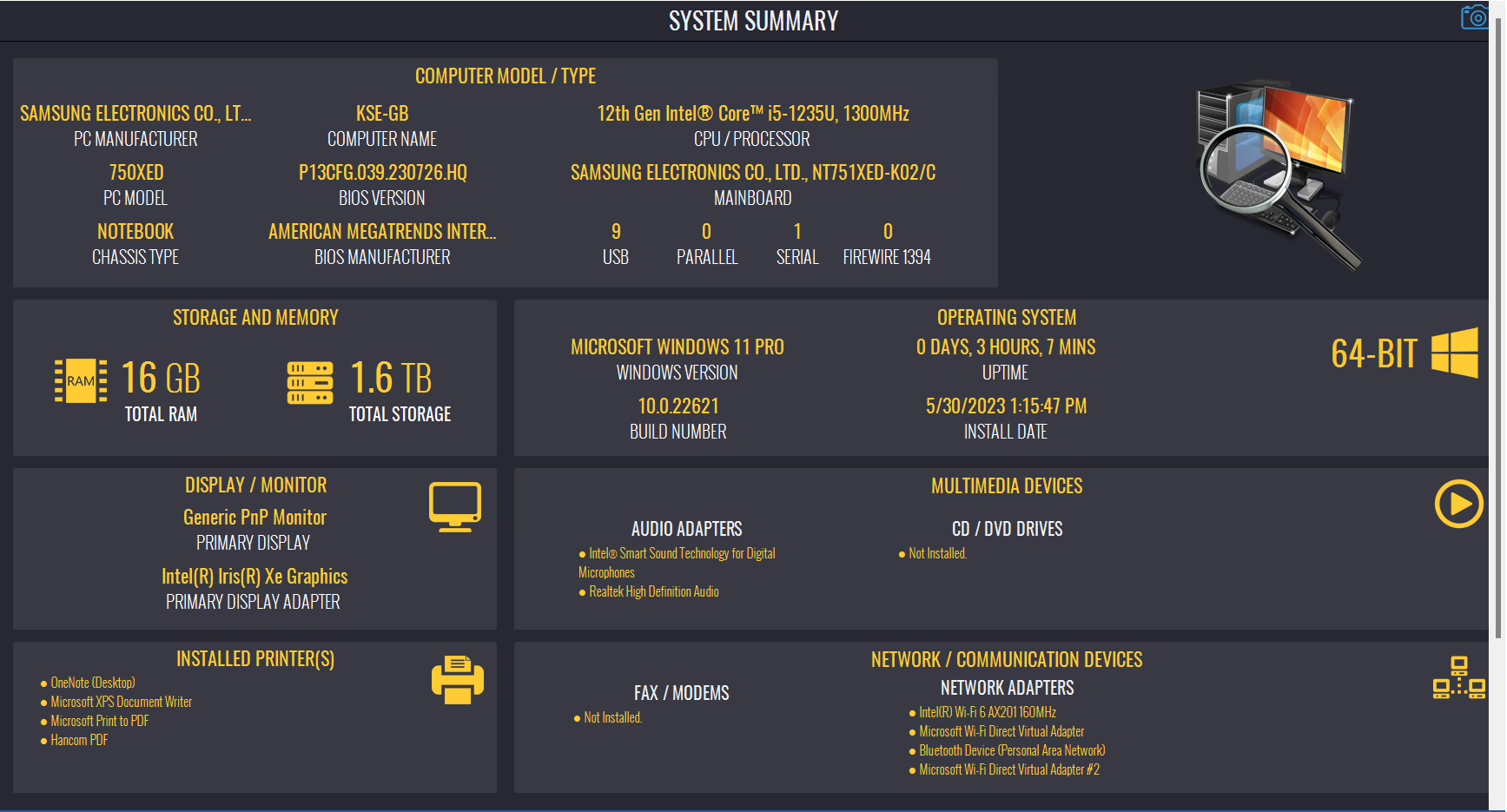Click Intel Smart Sound Technology entry
This screenshot has width=1507, height=812.
click(x=677, y=563)
